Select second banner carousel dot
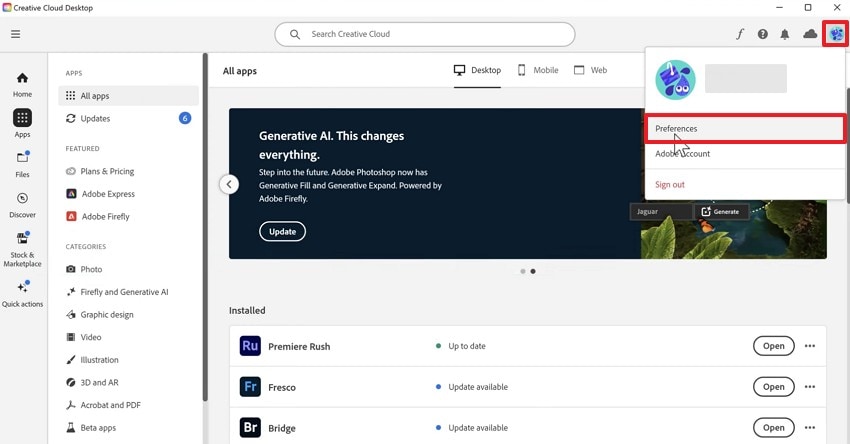 pos(533,272)
